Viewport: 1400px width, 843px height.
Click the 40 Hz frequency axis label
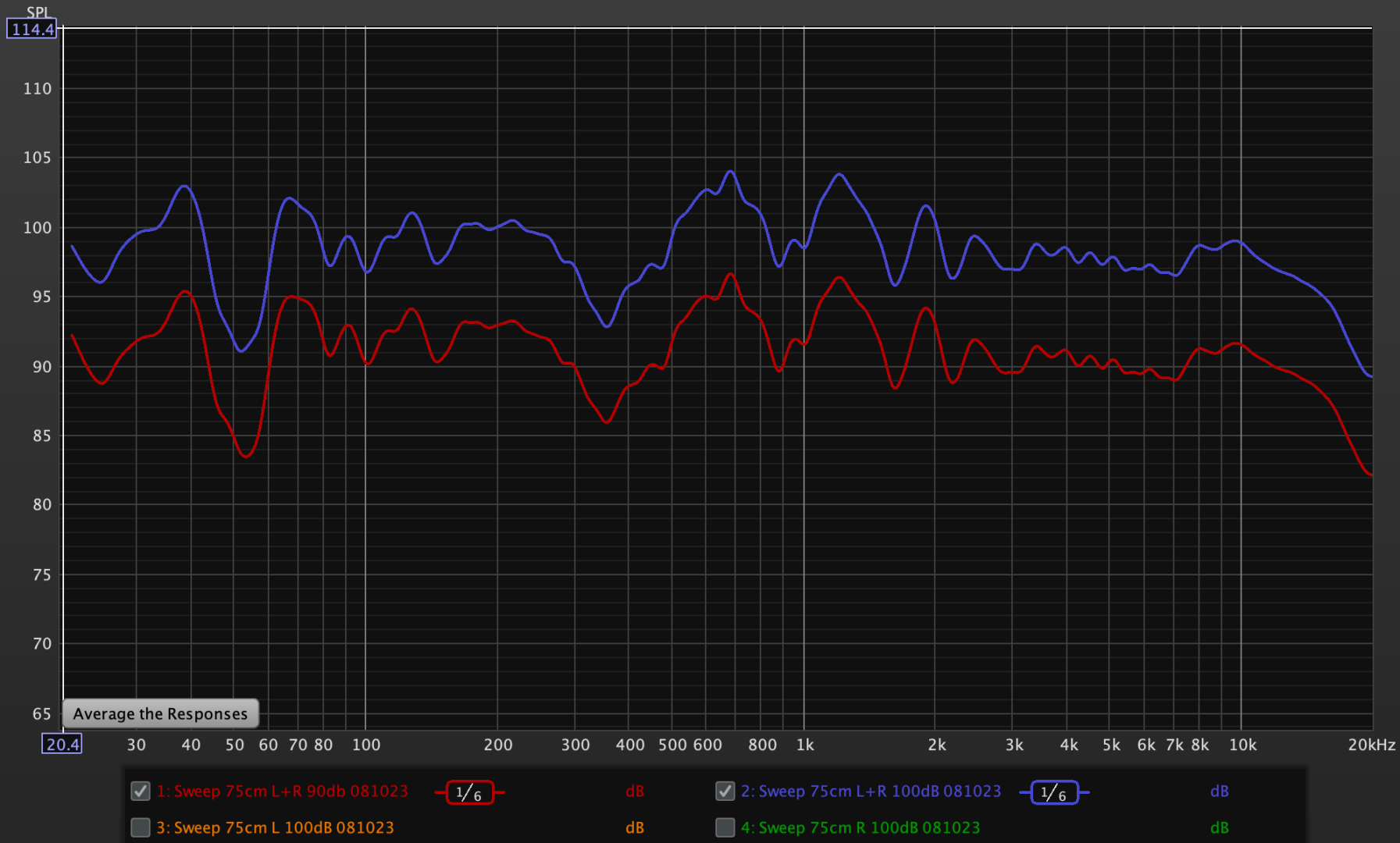tap(191, 745)
